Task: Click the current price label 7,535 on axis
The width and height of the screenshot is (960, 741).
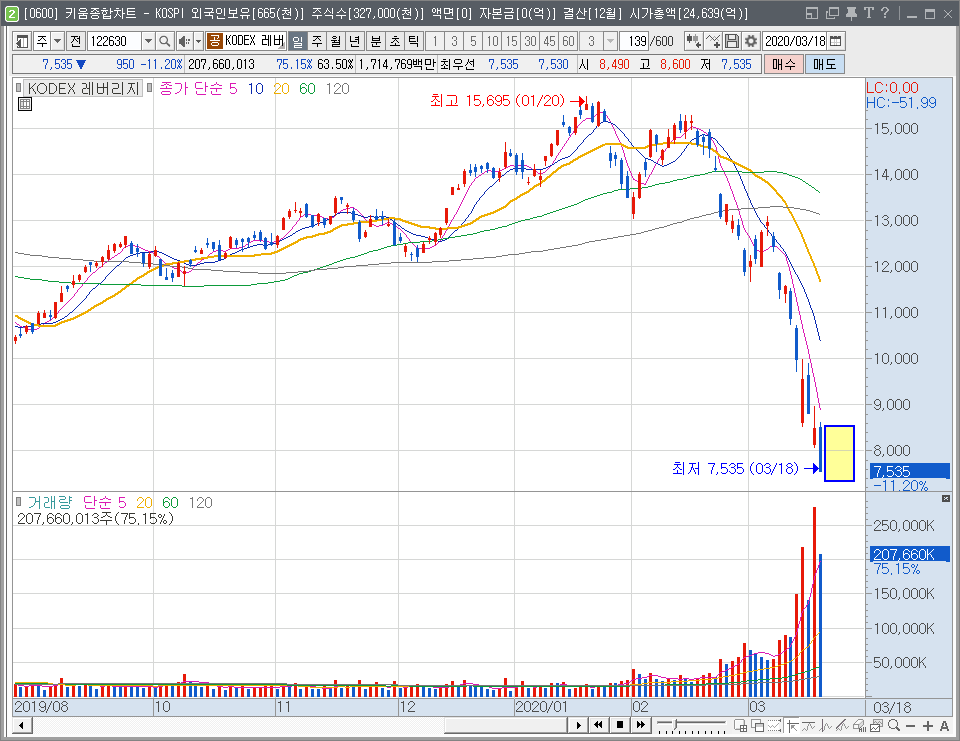Action: point(909,471)
